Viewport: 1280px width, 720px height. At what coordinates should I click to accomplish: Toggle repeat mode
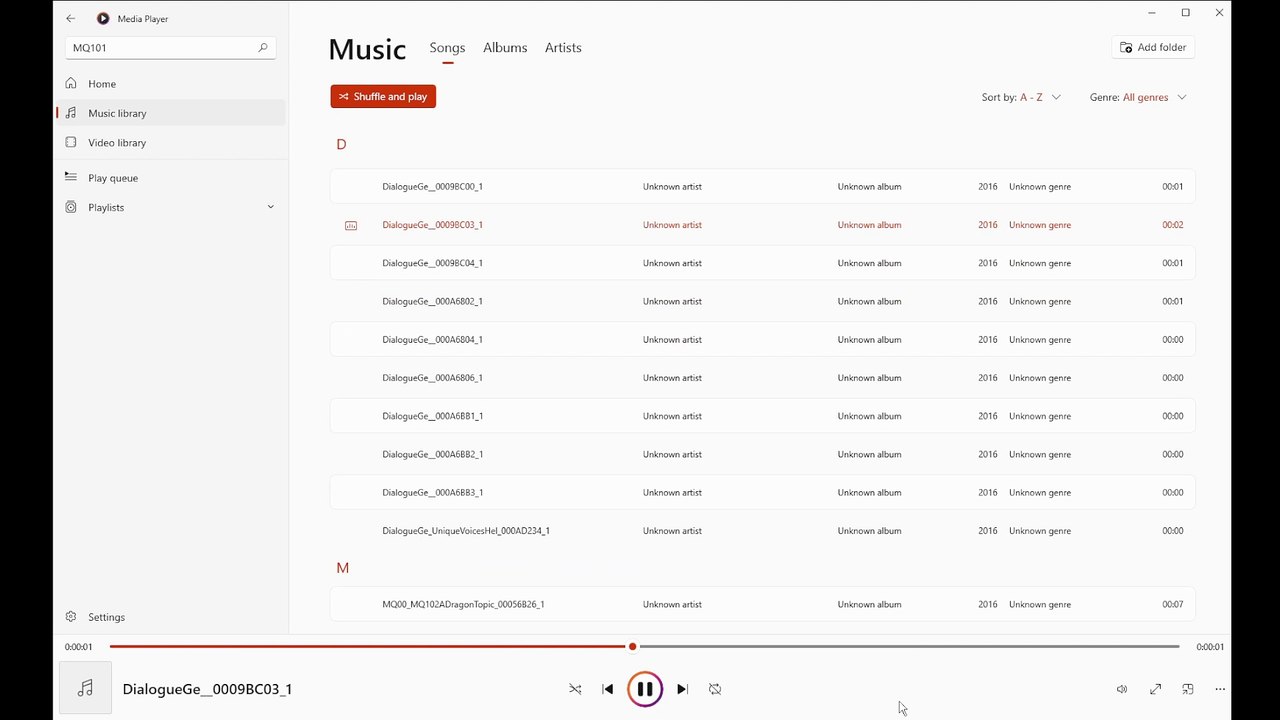[x=715, y=689]
